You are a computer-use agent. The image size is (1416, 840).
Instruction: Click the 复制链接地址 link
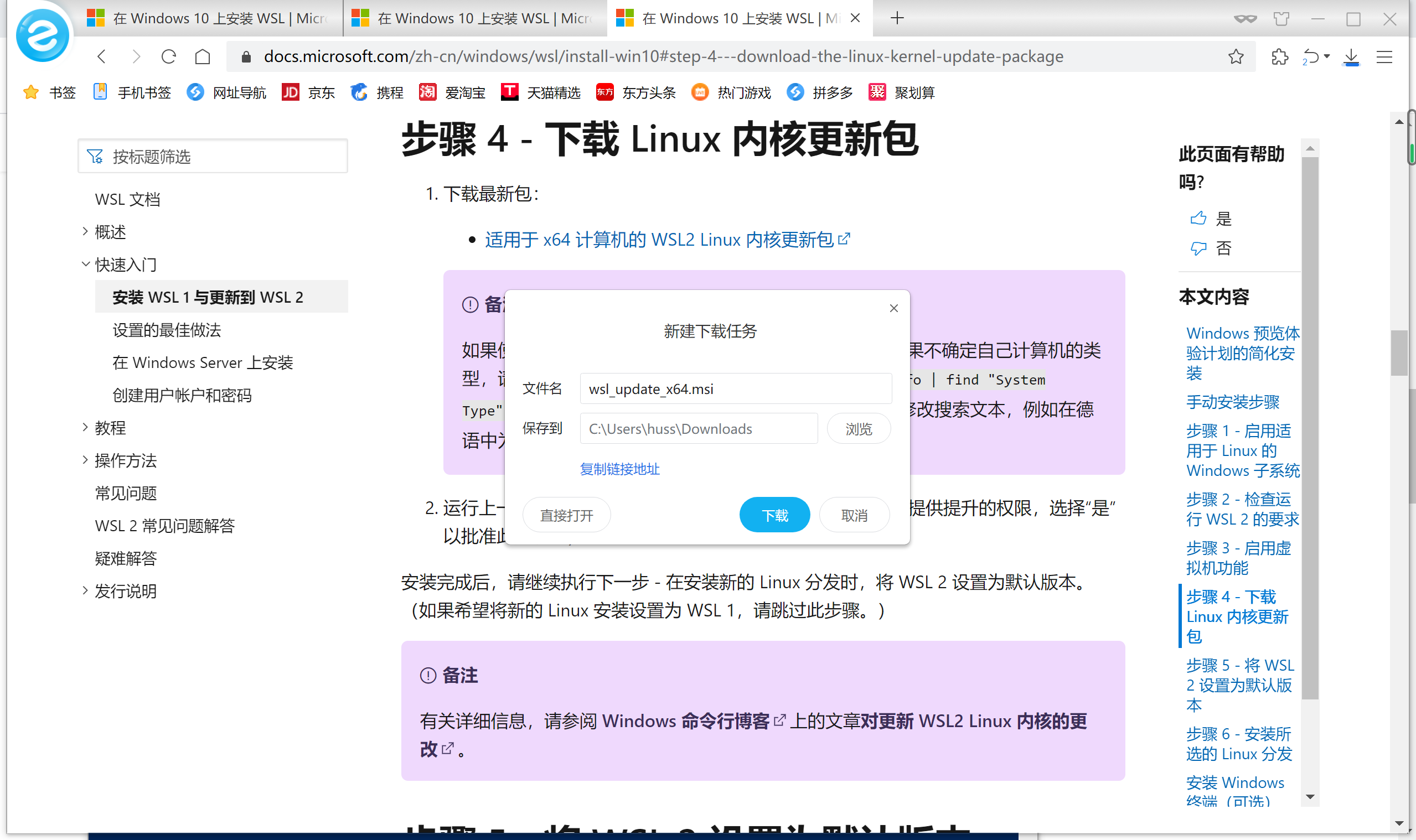(619, 469)
